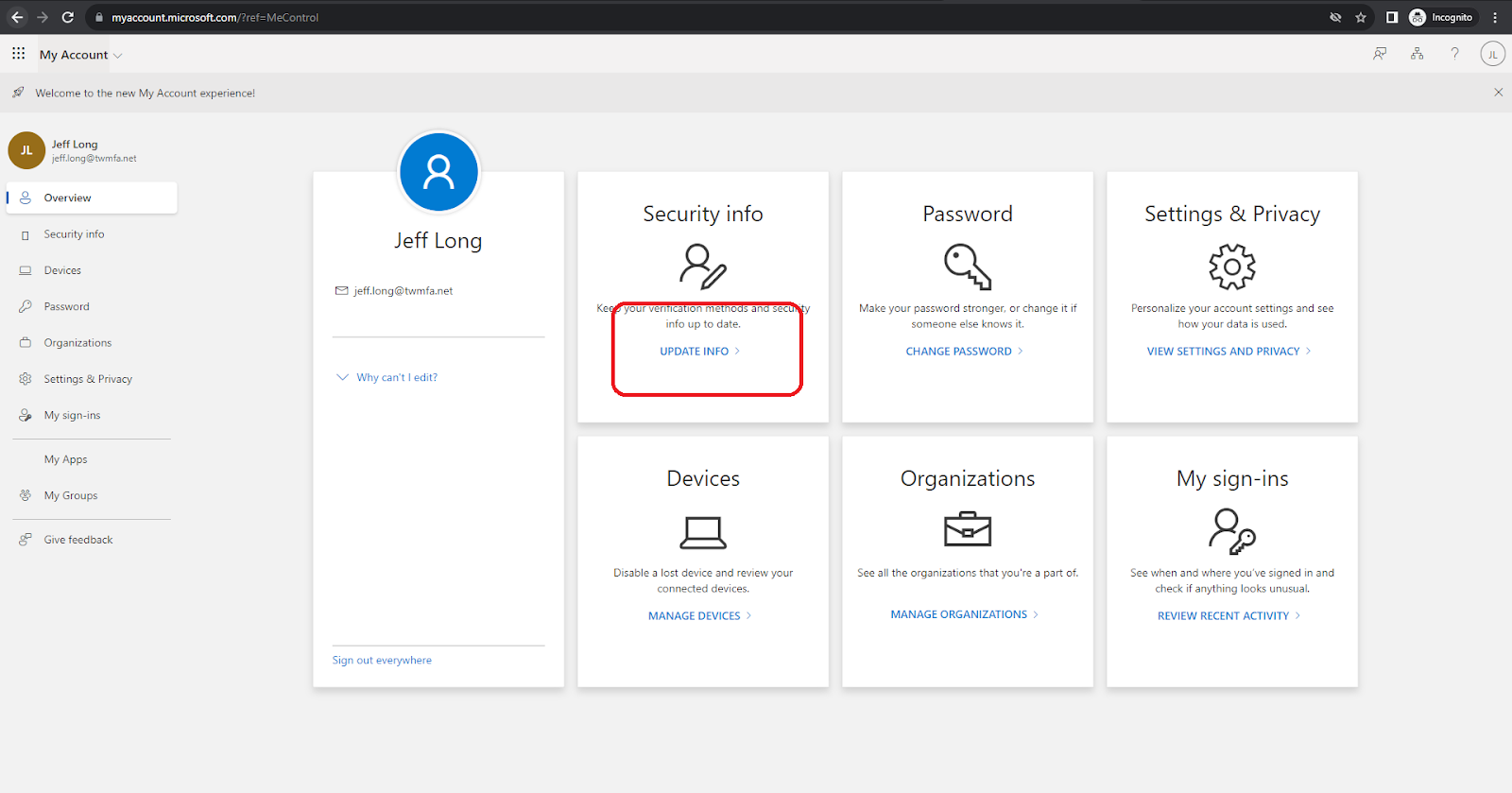Click the Organizations briefcase icon on card

pyautogui.click(x=968, y=529)
